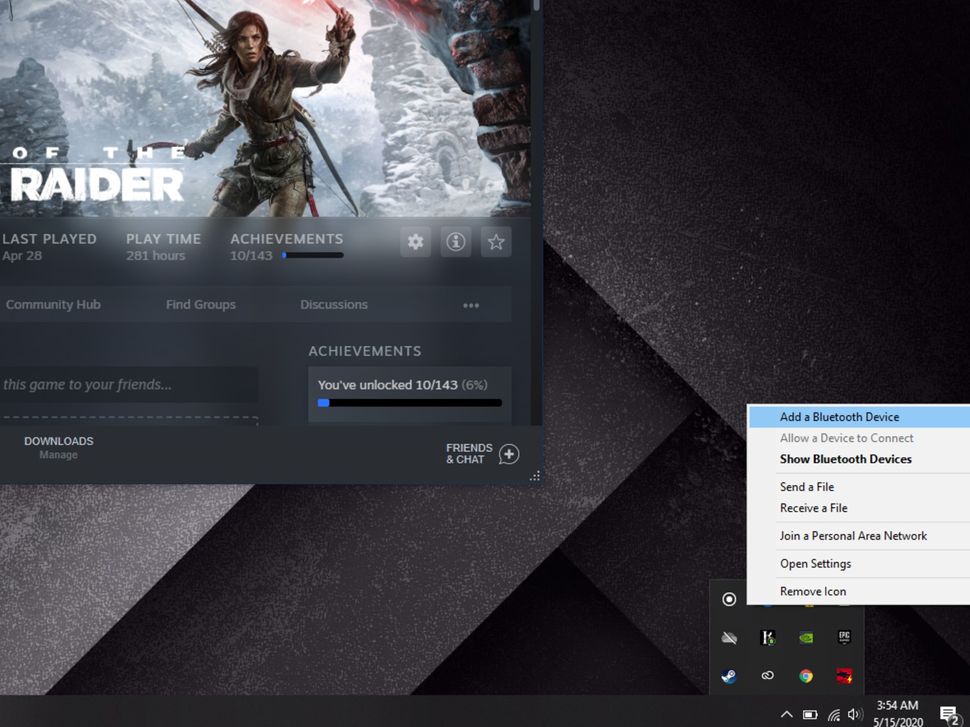The height and width of the screenshot is (727, 970).
Task: Click the share game with friends text field
Action: pyautogui.click(x=130, y=384)
